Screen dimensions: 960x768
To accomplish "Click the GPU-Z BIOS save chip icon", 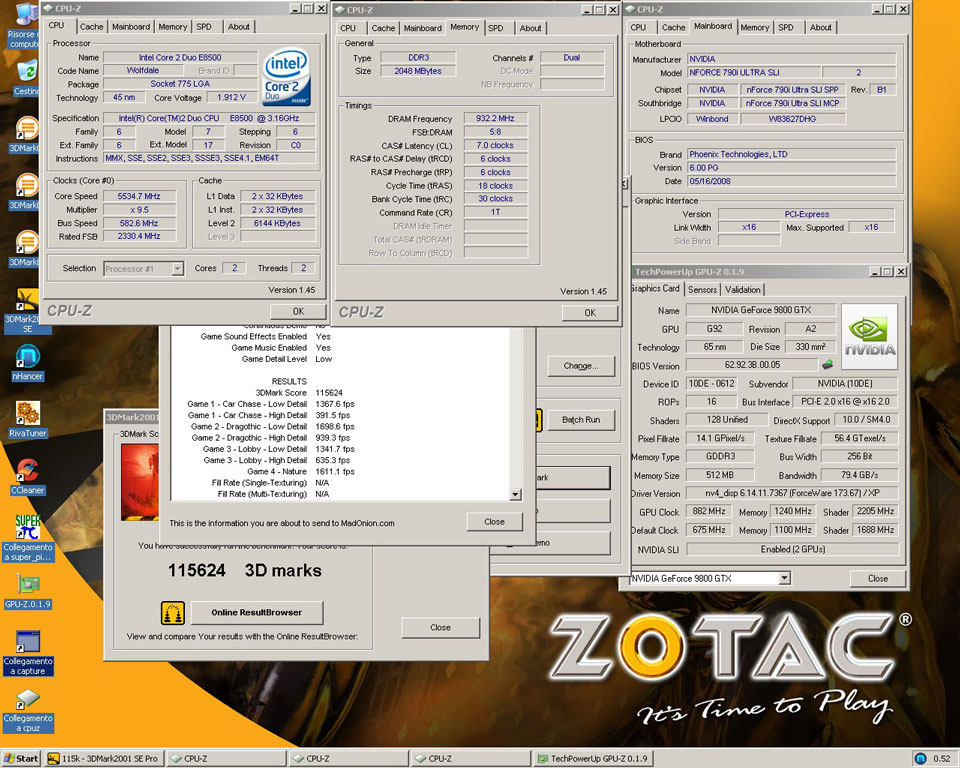I will pyautogui.click(x=828, y=365).
